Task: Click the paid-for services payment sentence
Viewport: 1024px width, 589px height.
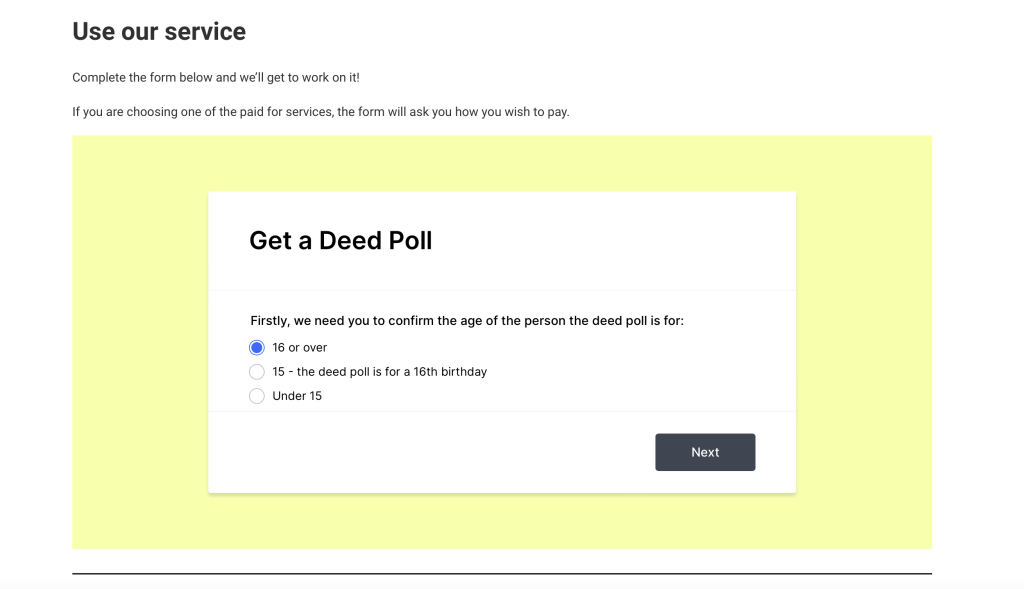Action: pyautogui.click(x=320, y=112)
